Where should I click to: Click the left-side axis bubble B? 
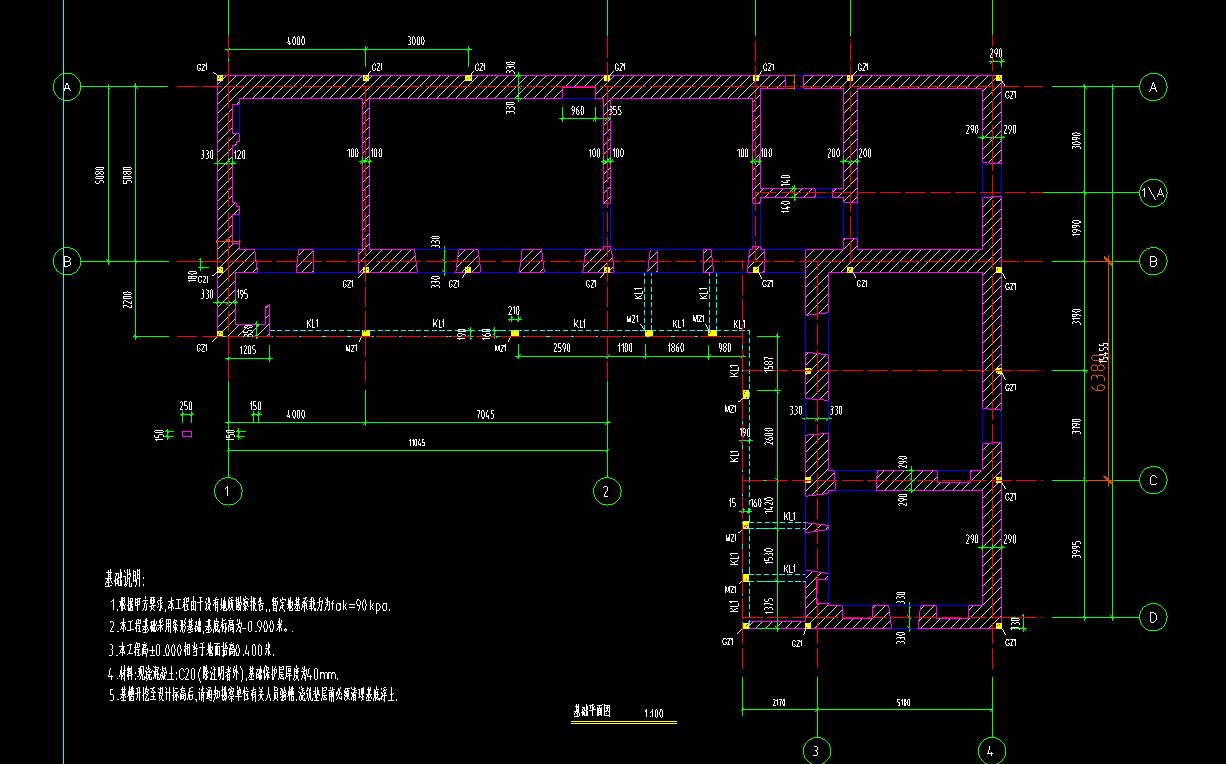coord(66,262)
